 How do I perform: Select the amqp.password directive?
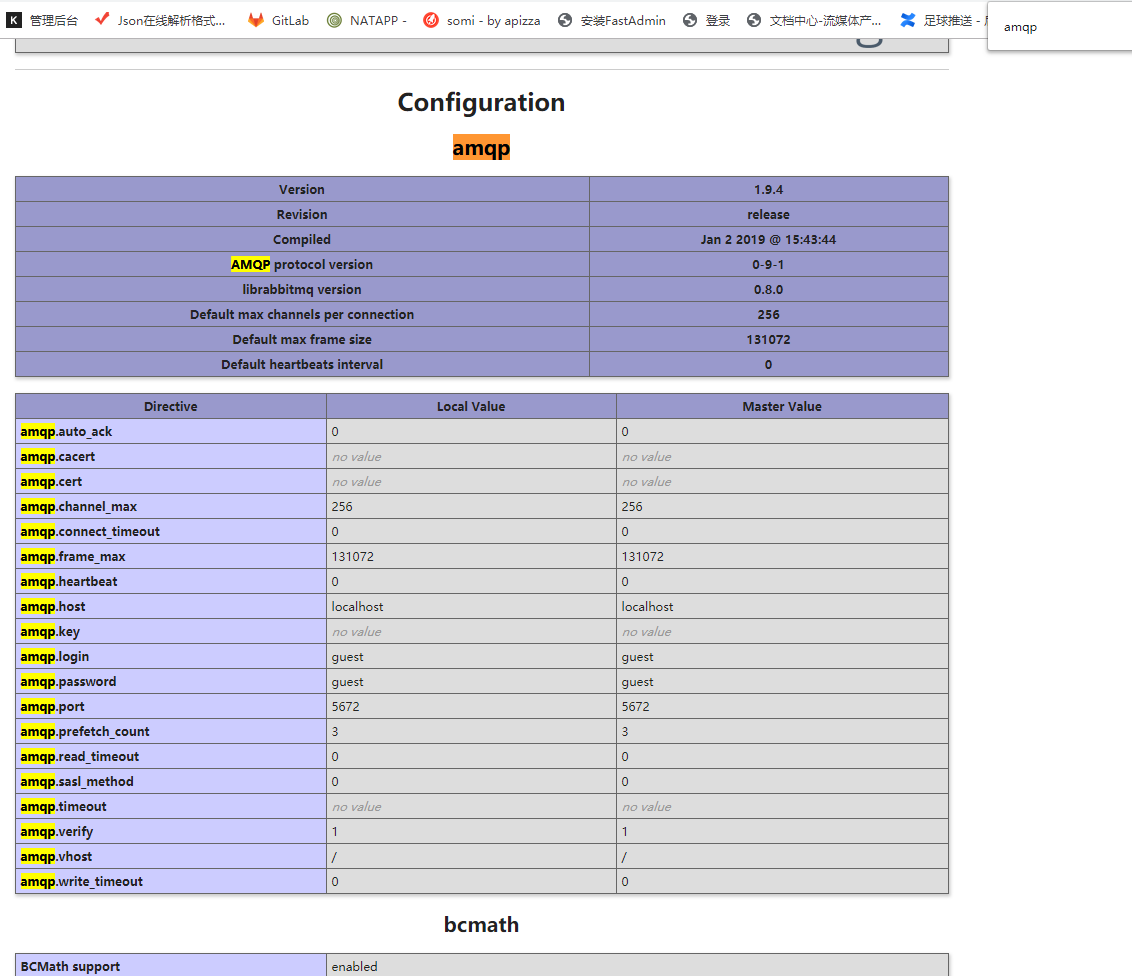pos(68,681)
